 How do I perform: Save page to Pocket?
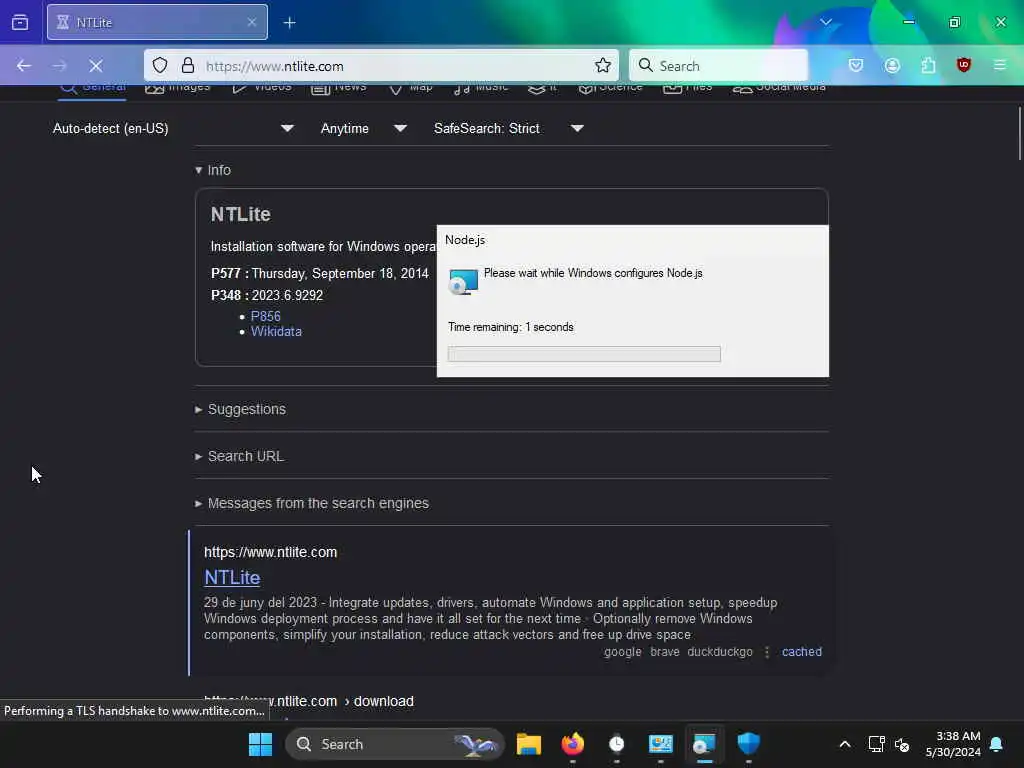pyautogui.click(x=856, y=65)
